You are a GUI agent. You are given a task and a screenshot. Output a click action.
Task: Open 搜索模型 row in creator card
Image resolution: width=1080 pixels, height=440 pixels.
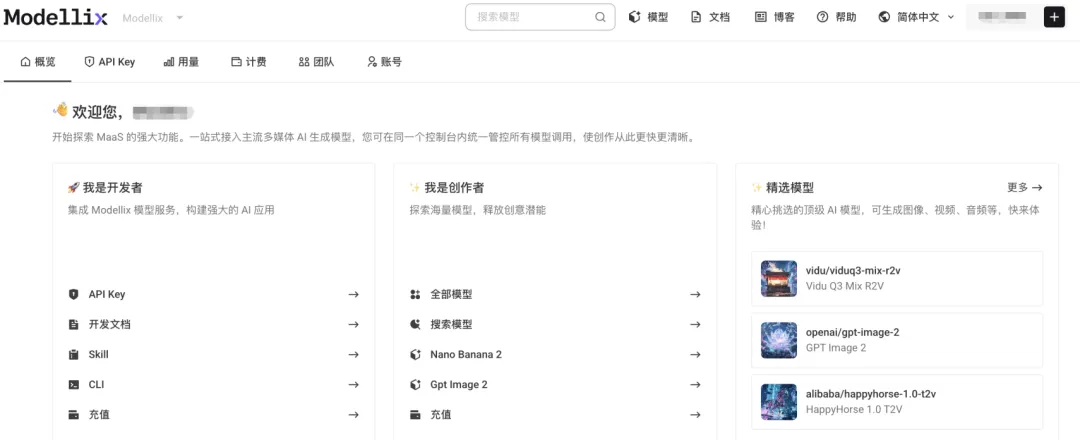(555, 324)
